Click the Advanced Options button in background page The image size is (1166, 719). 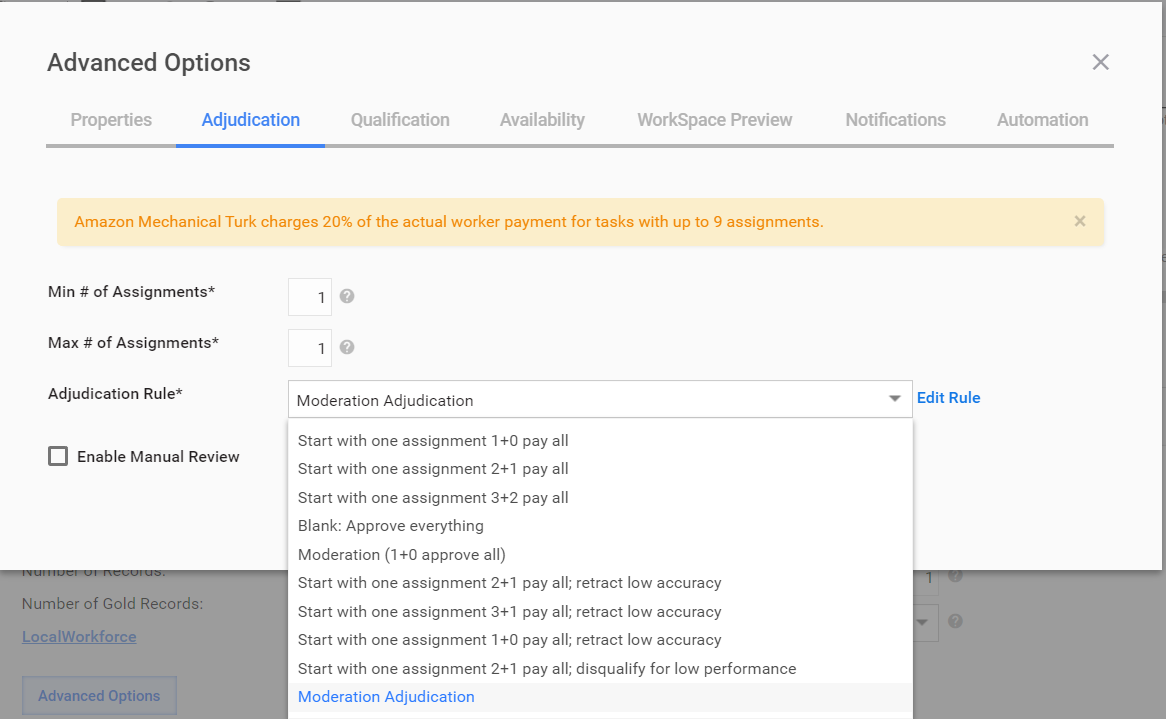tap(99, 696)
